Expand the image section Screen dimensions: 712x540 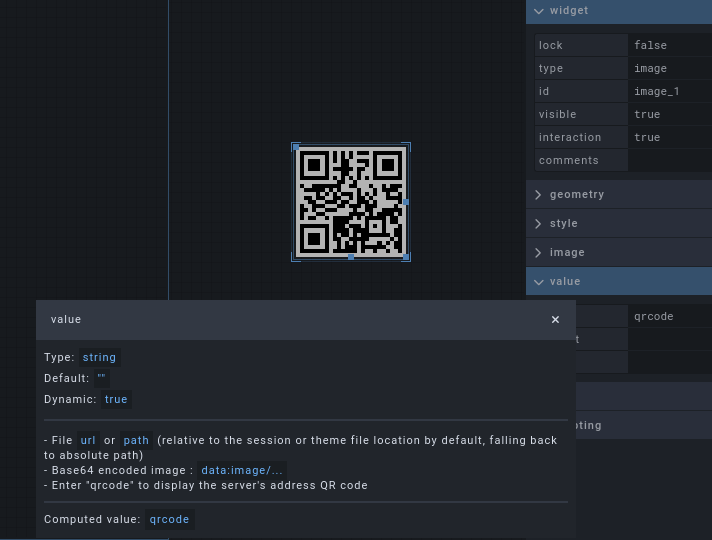(x=619, y=253)
